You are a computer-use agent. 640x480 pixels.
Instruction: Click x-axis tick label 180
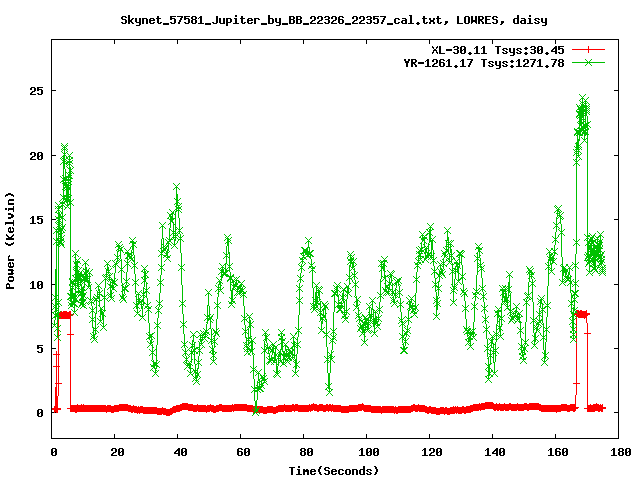[620, 452]
